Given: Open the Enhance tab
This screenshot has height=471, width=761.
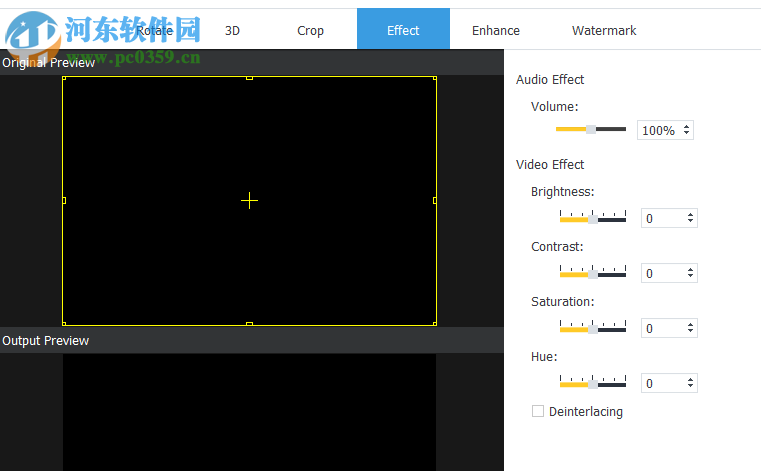Looking at the screenshot, I should [x=496, y=31].
